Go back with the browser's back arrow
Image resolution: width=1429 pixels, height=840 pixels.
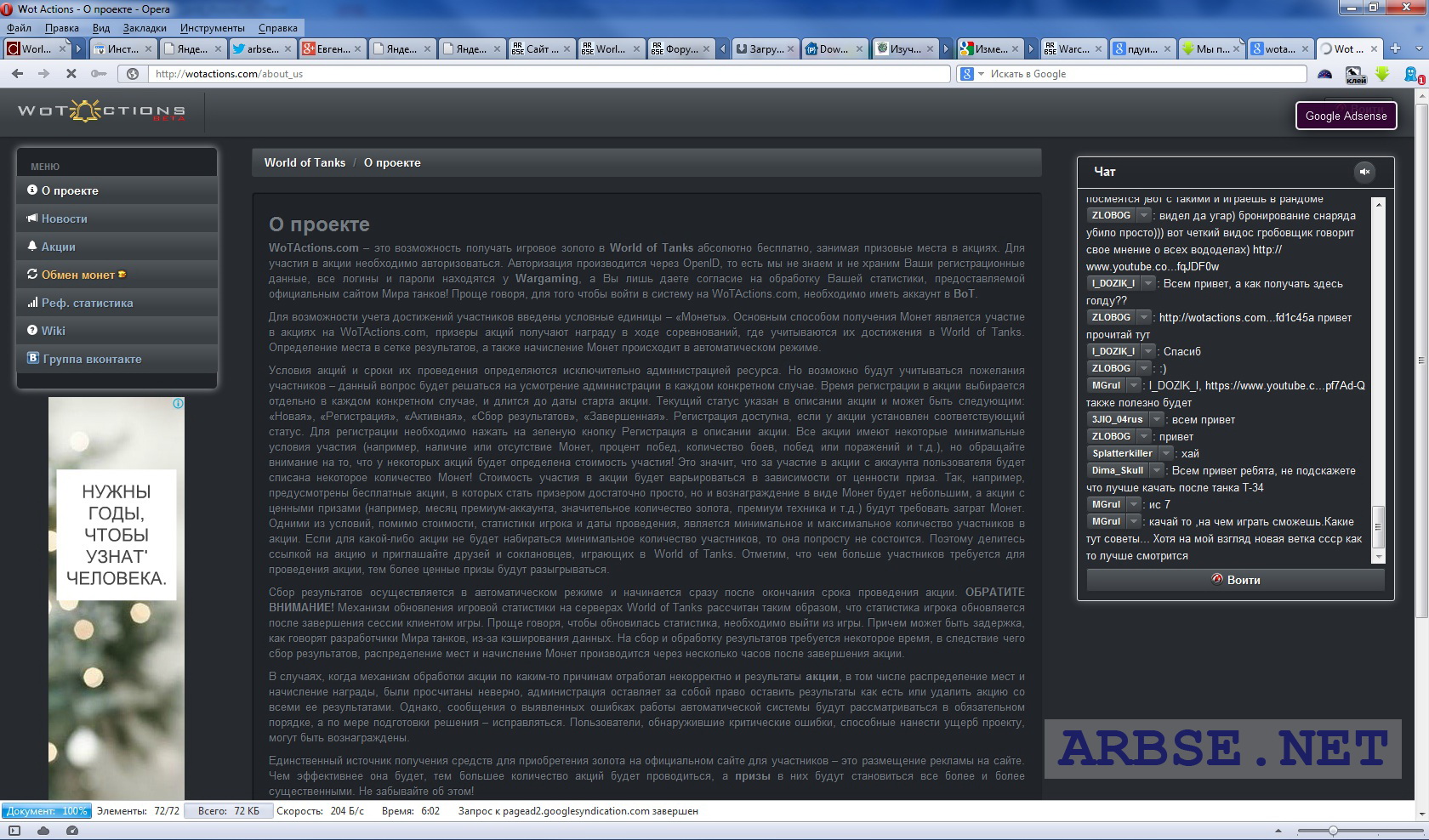click(17, 74)
